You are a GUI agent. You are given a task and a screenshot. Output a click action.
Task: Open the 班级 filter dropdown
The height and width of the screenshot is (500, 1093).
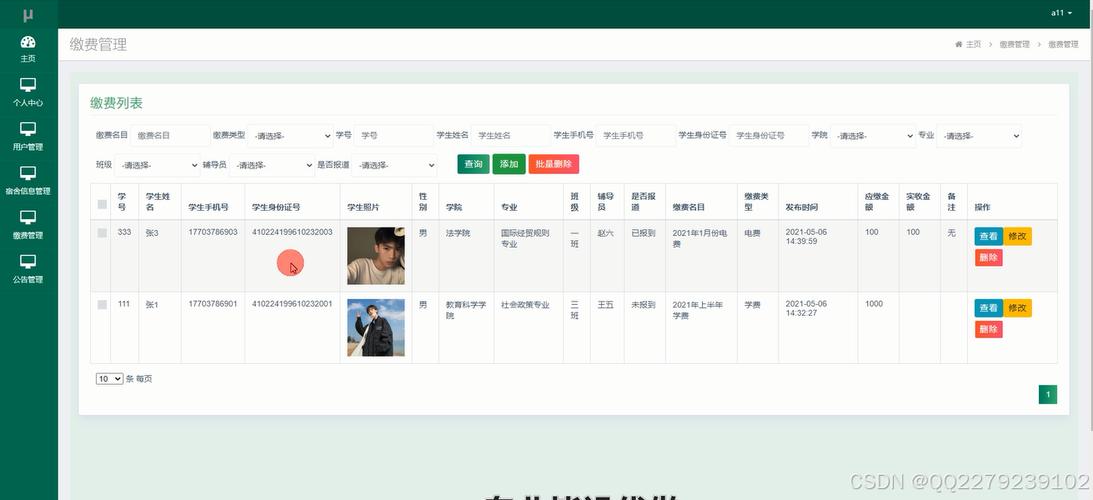(158, 165)
